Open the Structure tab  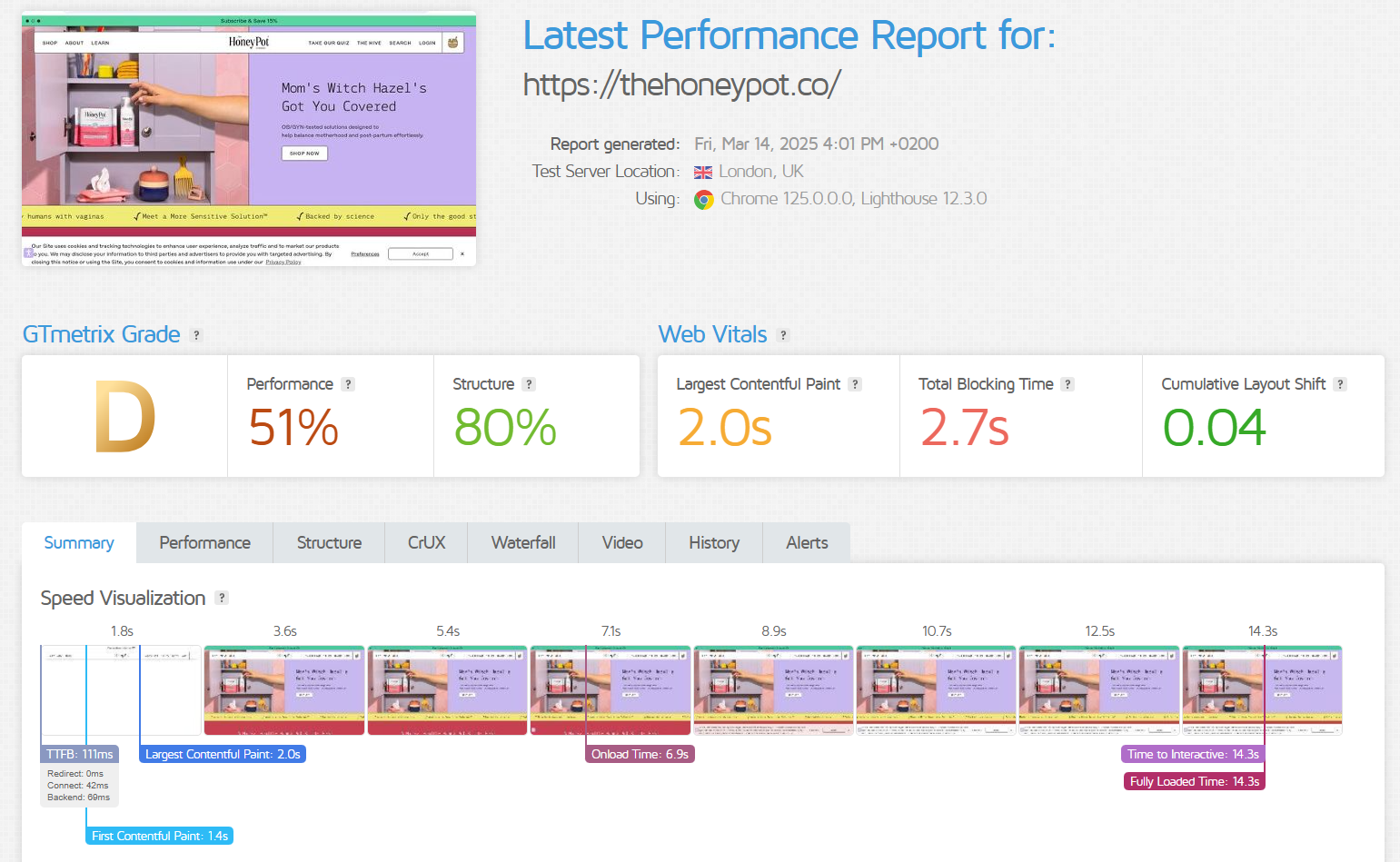(329, 542)
